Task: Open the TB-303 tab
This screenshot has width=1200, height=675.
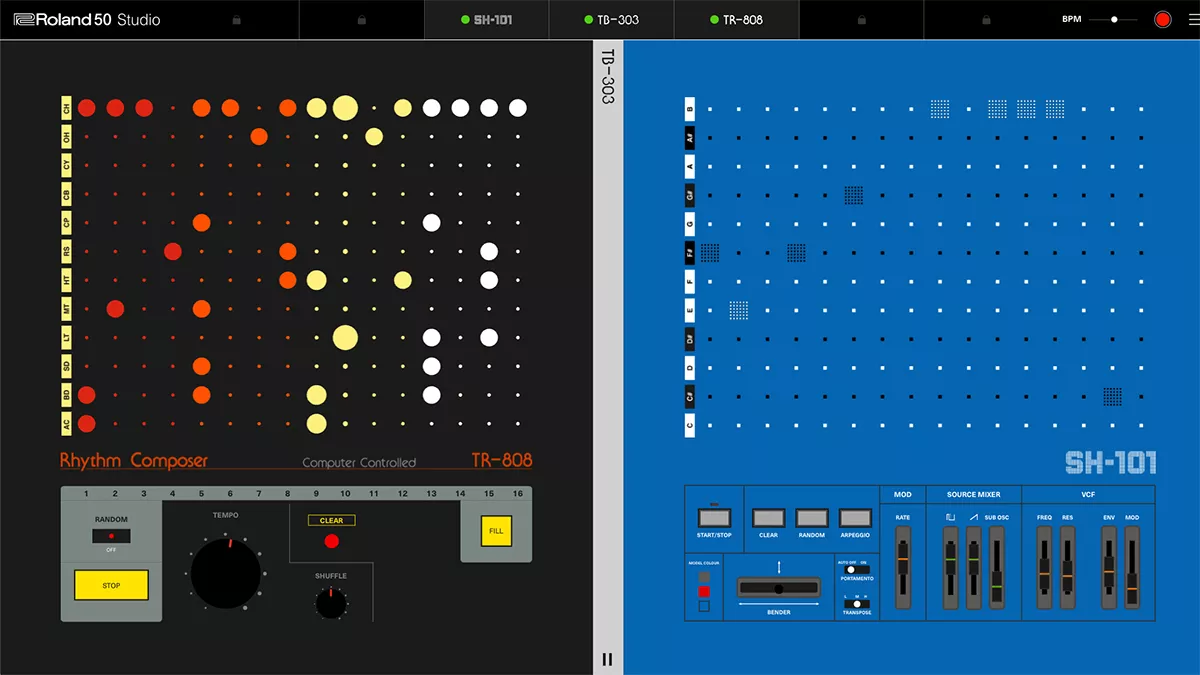Action: tap(611, 18)
